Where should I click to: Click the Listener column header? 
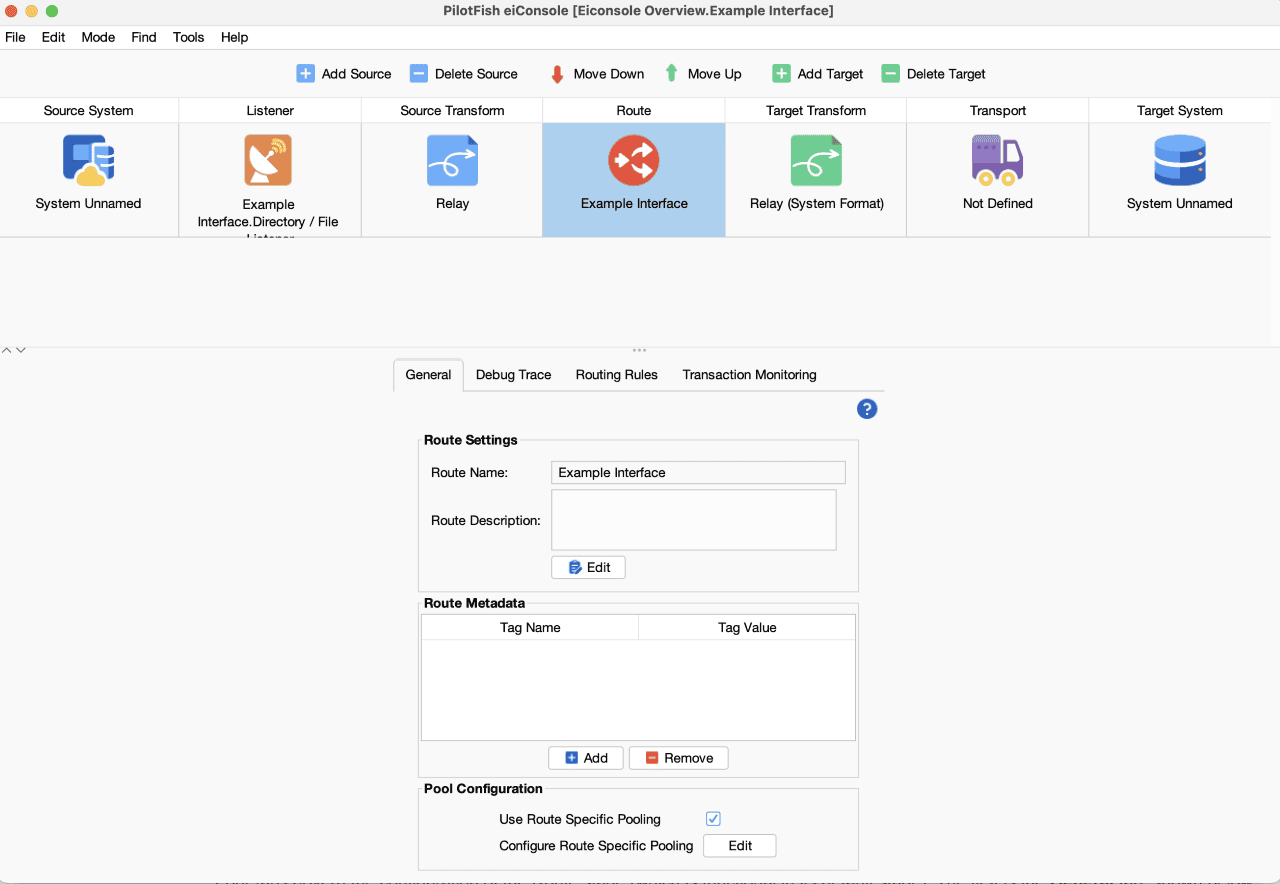pos(270,111)
